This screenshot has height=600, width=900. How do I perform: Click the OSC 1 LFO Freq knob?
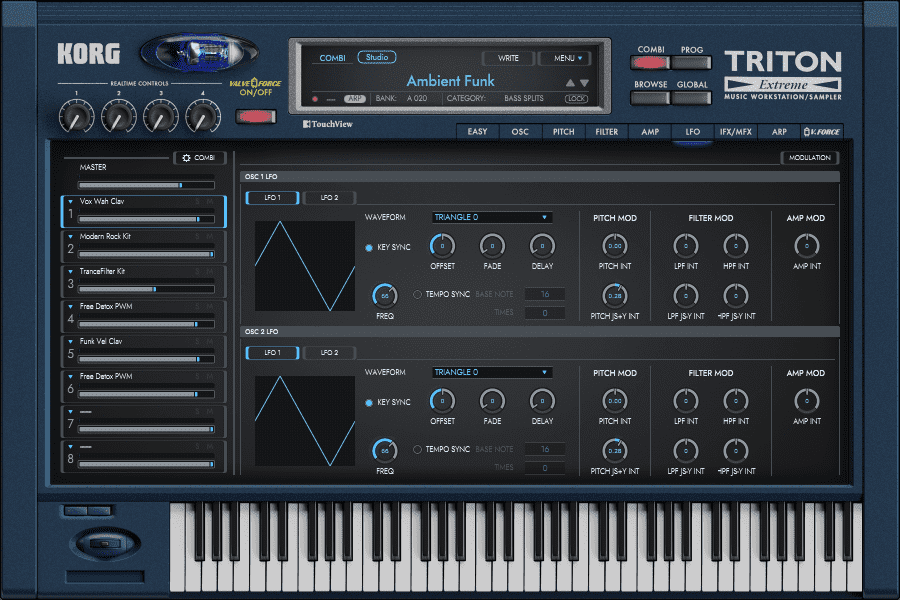(385, 296)
